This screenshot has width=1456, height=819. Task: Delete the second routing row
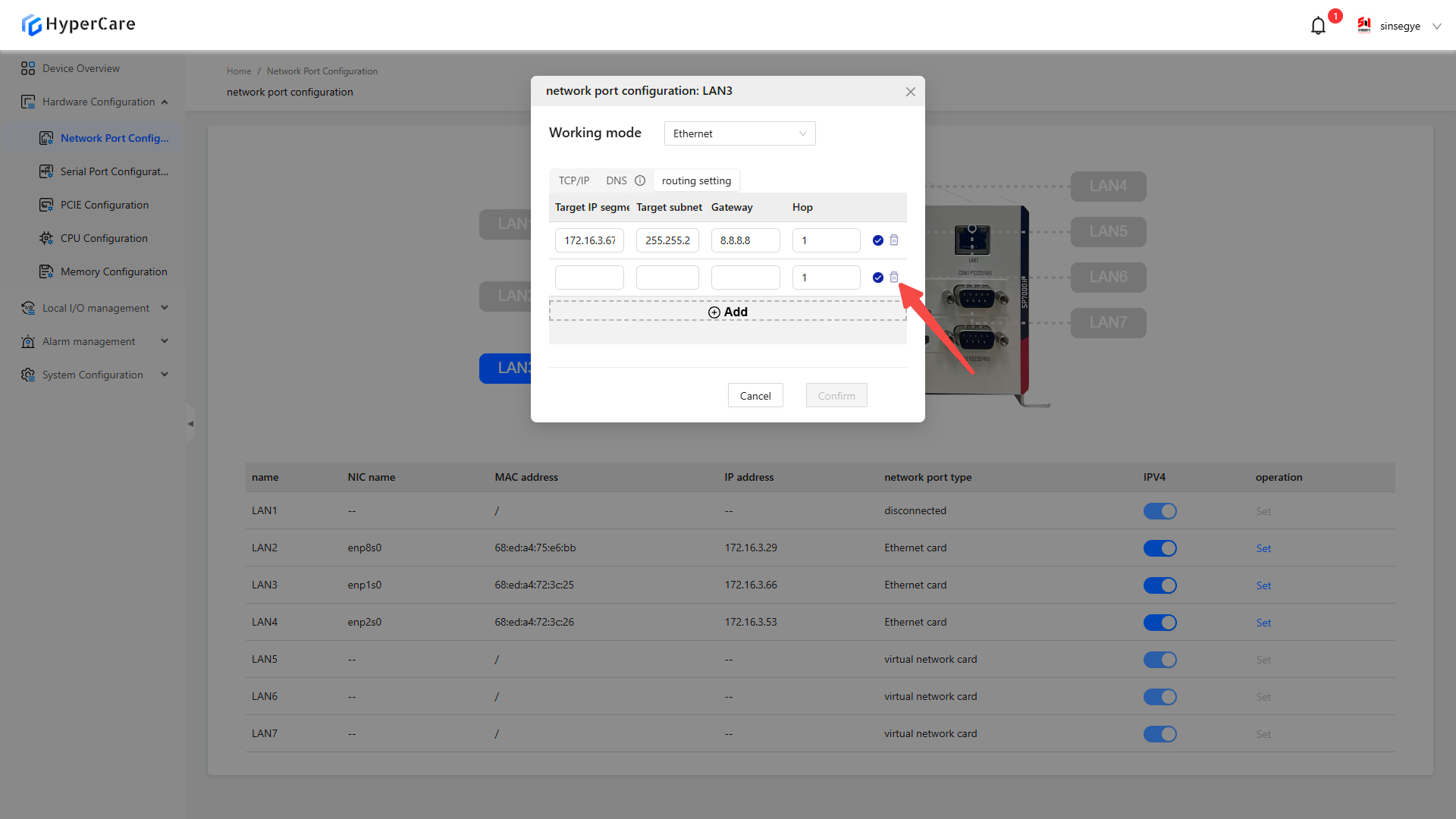click(894, 278)
